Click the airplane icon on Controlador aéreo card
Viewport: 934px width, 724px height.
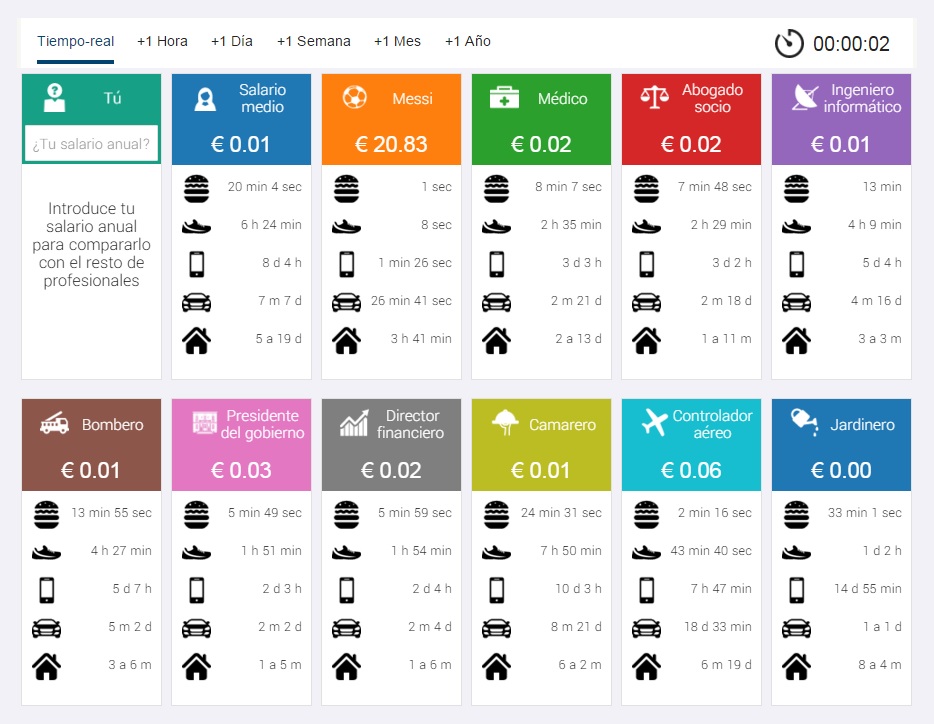point(654,423)
